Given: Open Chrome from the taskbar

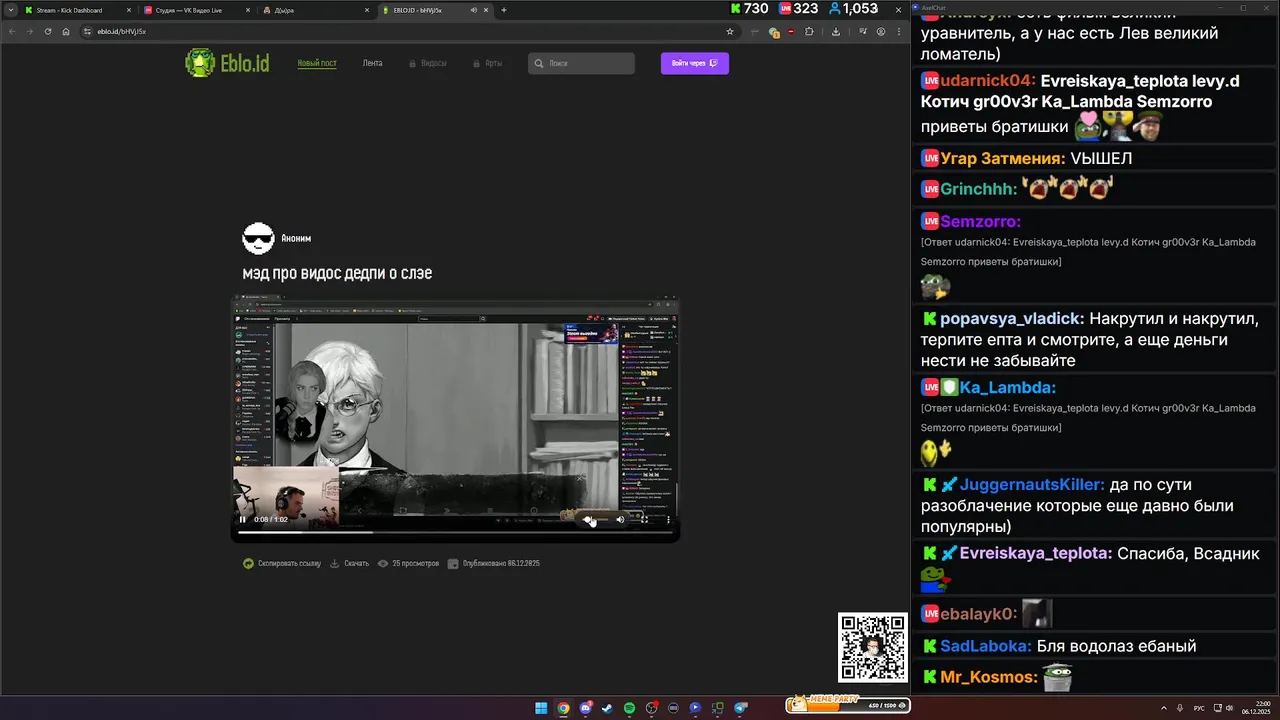Looking at the screenshot, I should click(563, 708).
